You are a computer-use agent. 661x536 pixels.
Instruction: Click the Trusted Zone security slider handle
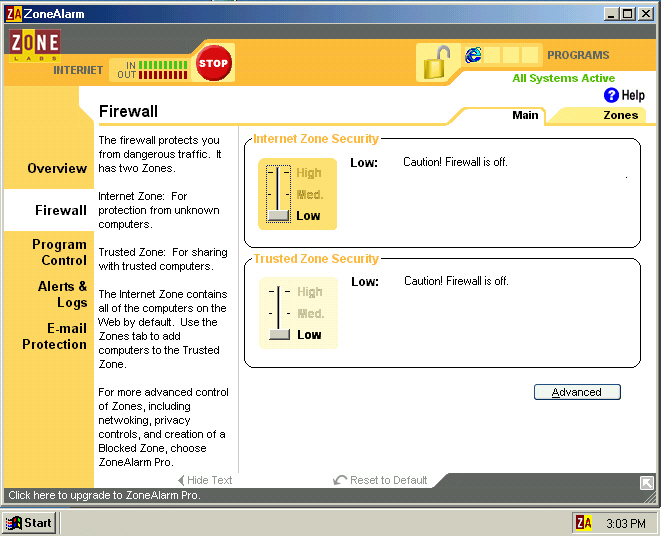click(279, 334)
